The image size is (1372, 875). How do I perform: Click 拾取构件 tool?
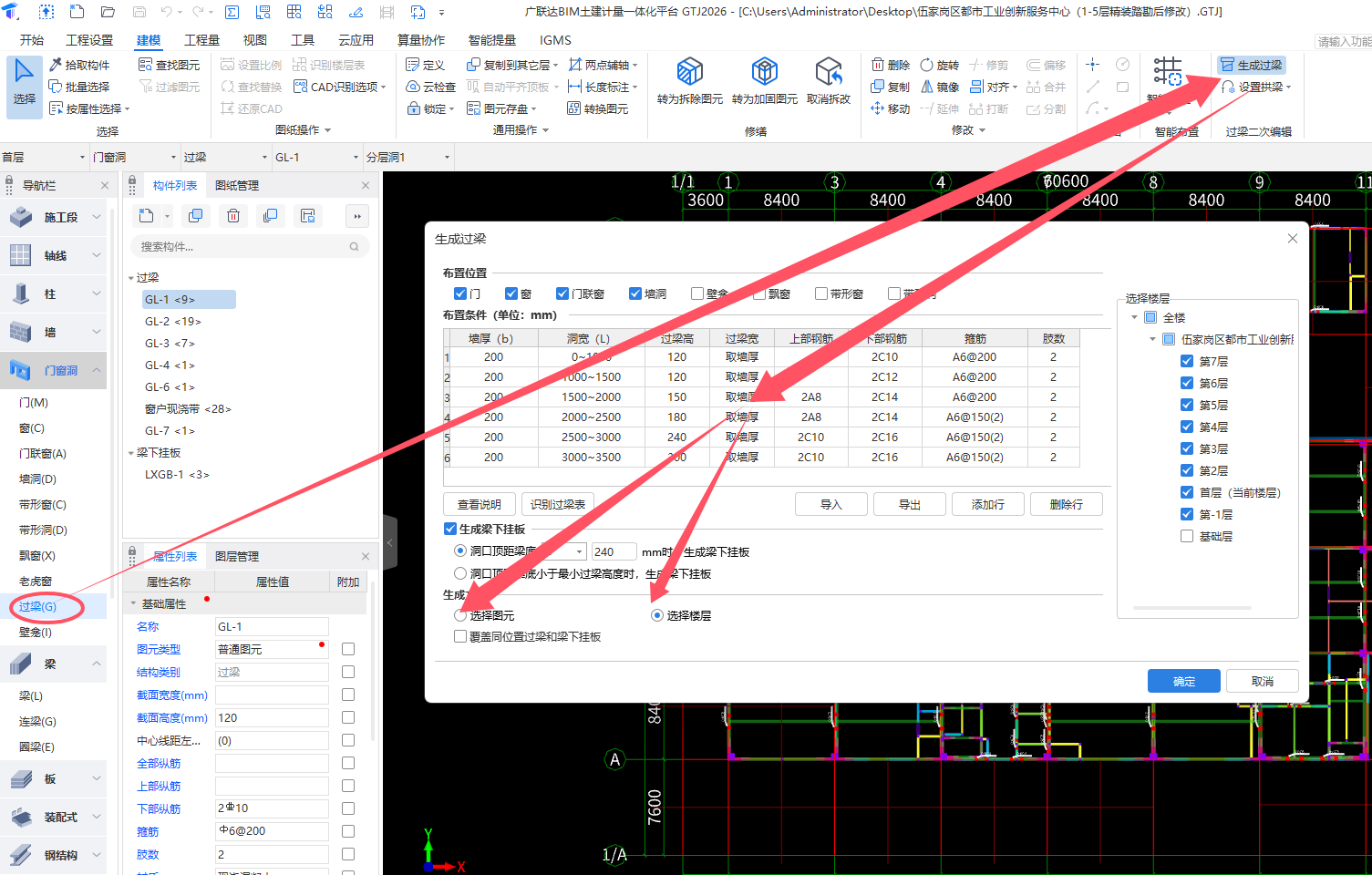(x=79, y=65)
